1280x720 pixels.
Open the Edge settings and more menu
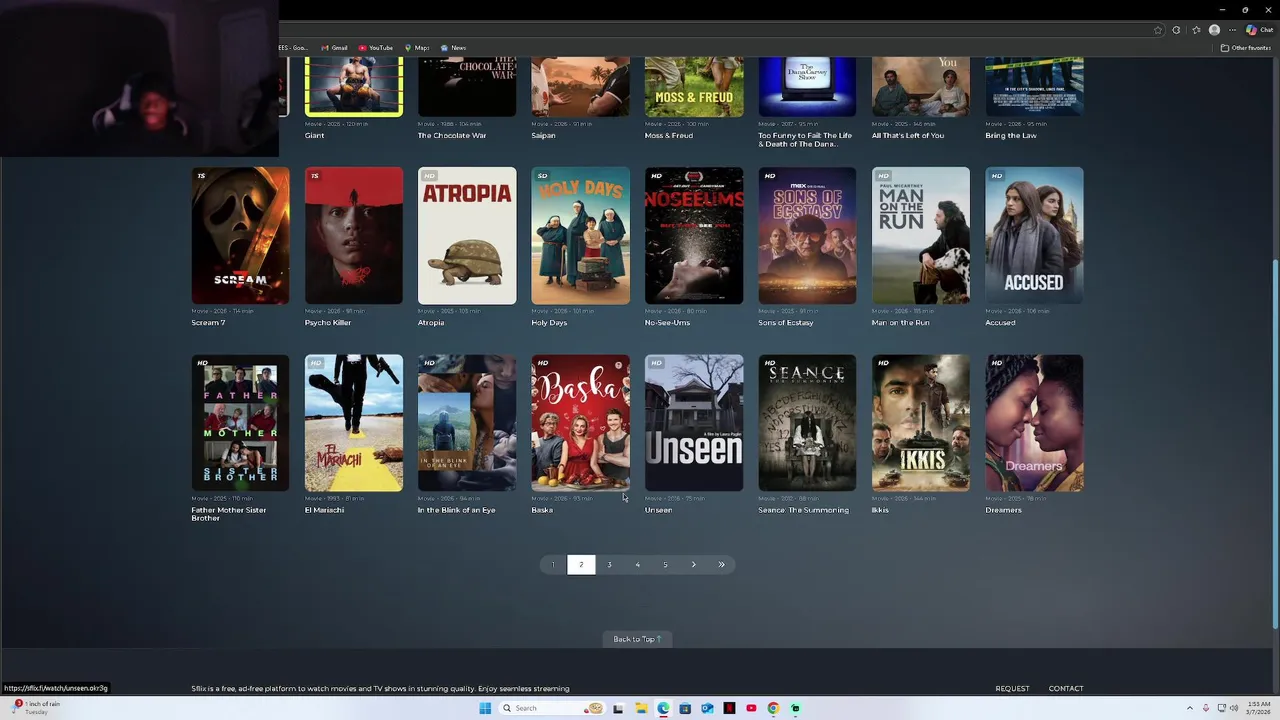tap(1232, 30)
